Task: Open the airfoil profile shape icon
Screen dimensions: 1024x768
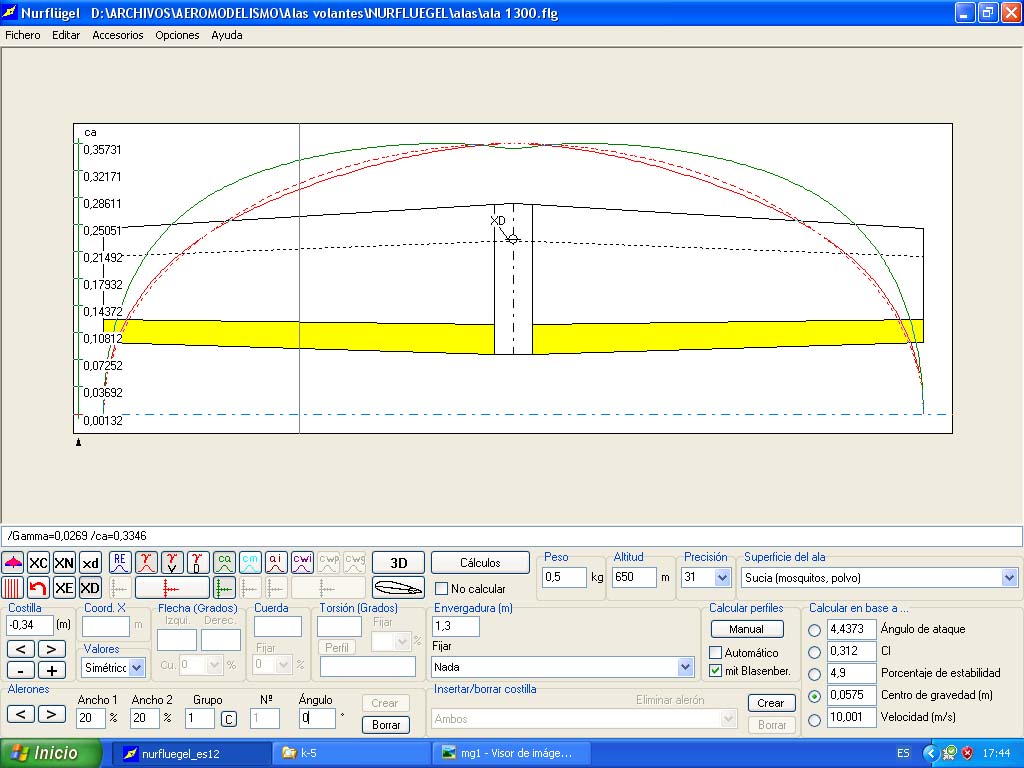Action: coord(398,588)
